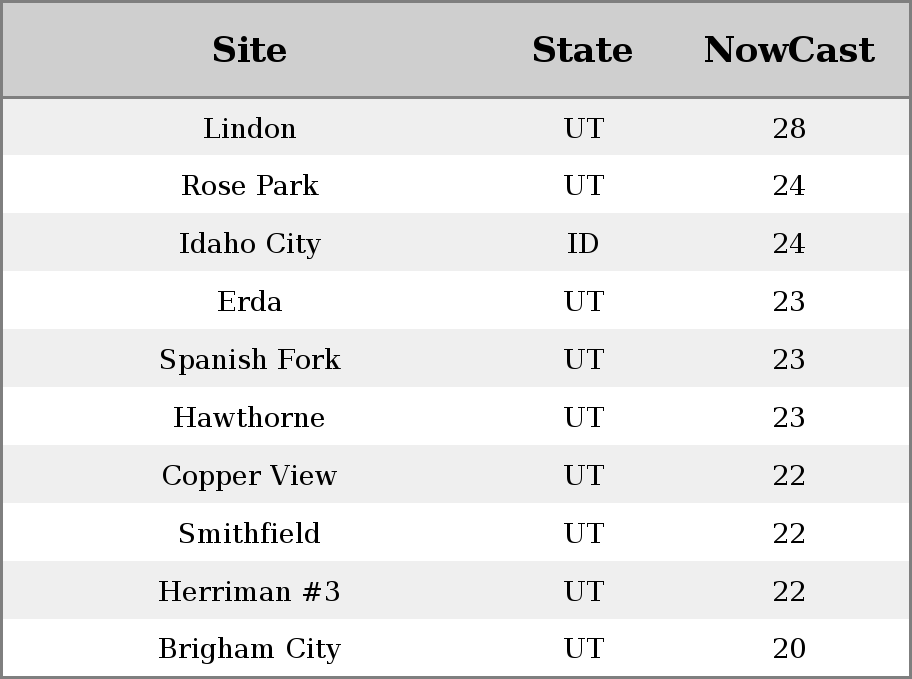
Task: Click Rose Park's NowCast value 24
Action: (789, 186)
